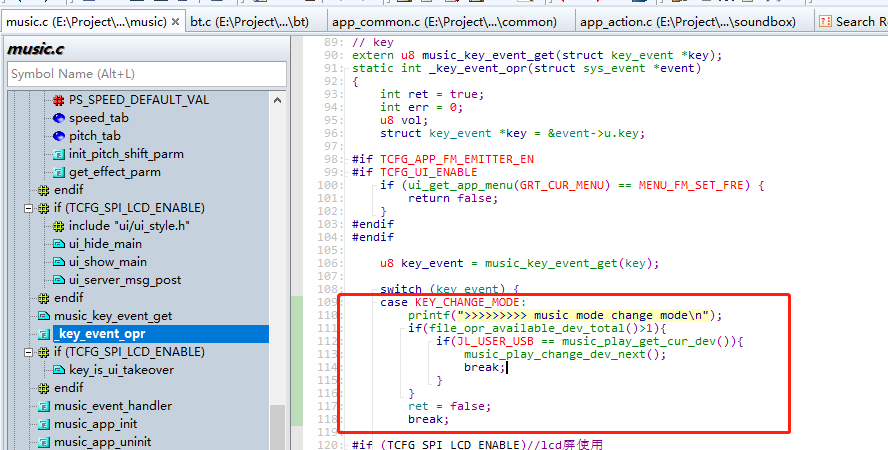
Task: Open the app_action.c tab
Action: tap(688, 22)
